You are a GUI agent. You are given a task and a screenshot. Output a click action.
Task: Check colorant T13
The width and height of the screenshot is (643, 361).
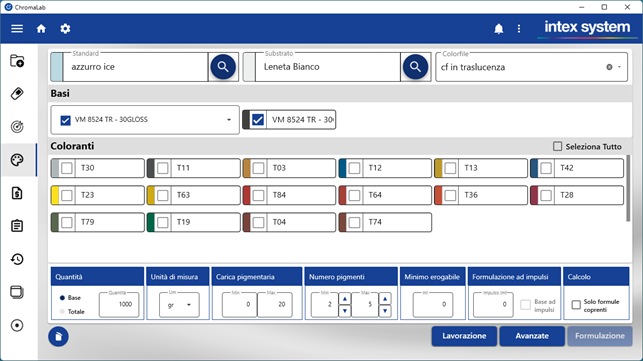[450, 168]
